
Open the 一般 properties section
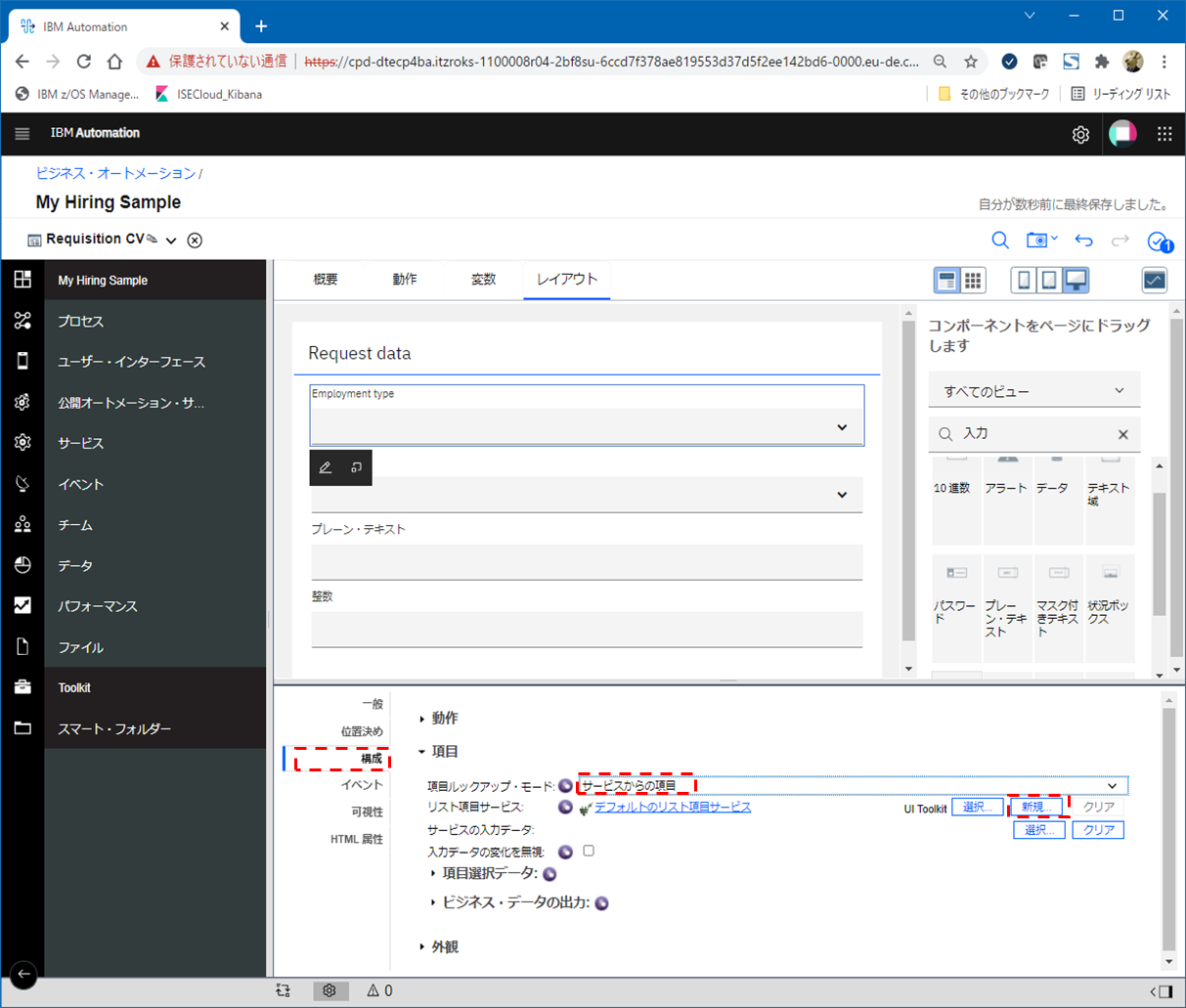pyautogui.click(x=373, y=704)
